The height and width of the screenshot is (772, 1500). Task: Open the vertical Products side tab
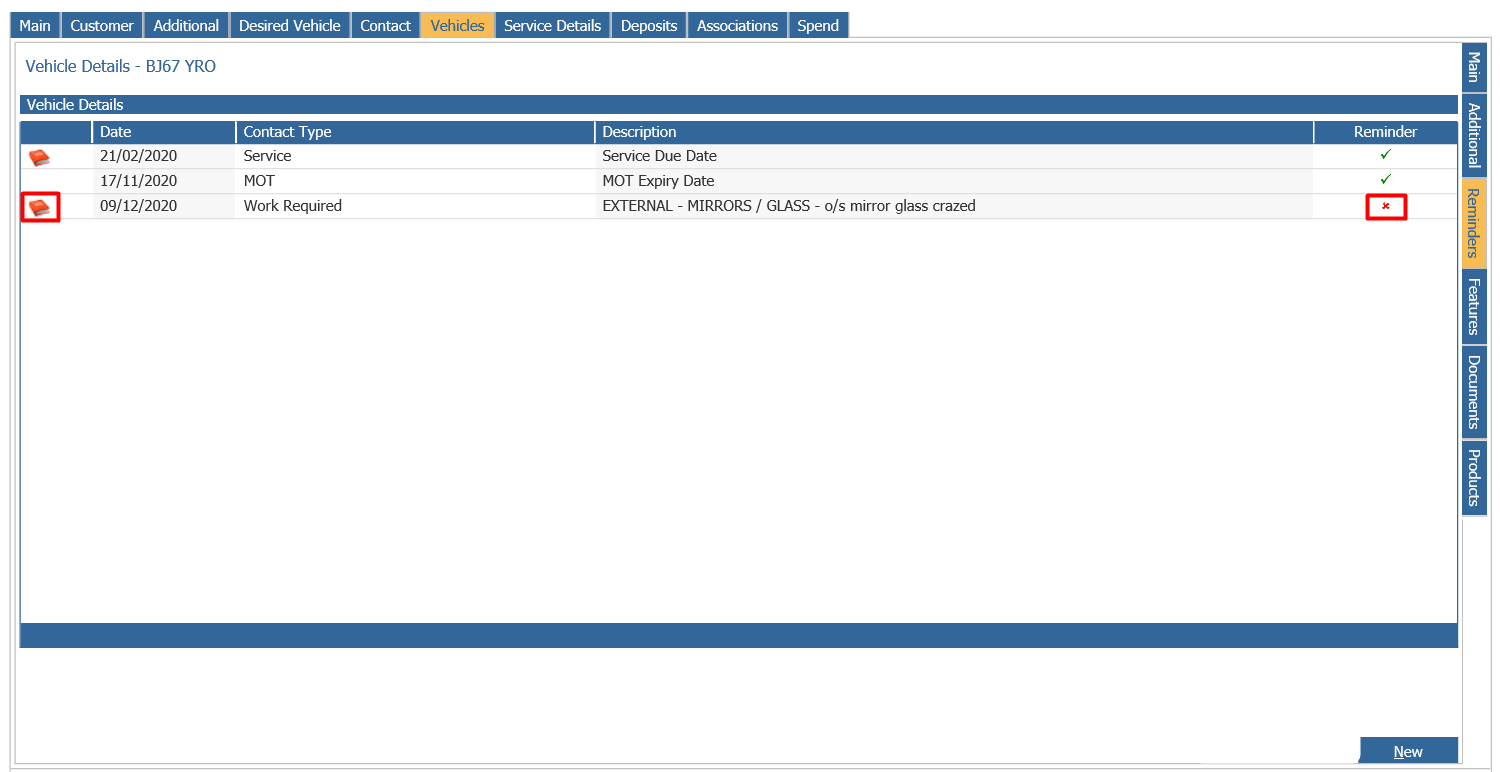(x=1474, y=478)
